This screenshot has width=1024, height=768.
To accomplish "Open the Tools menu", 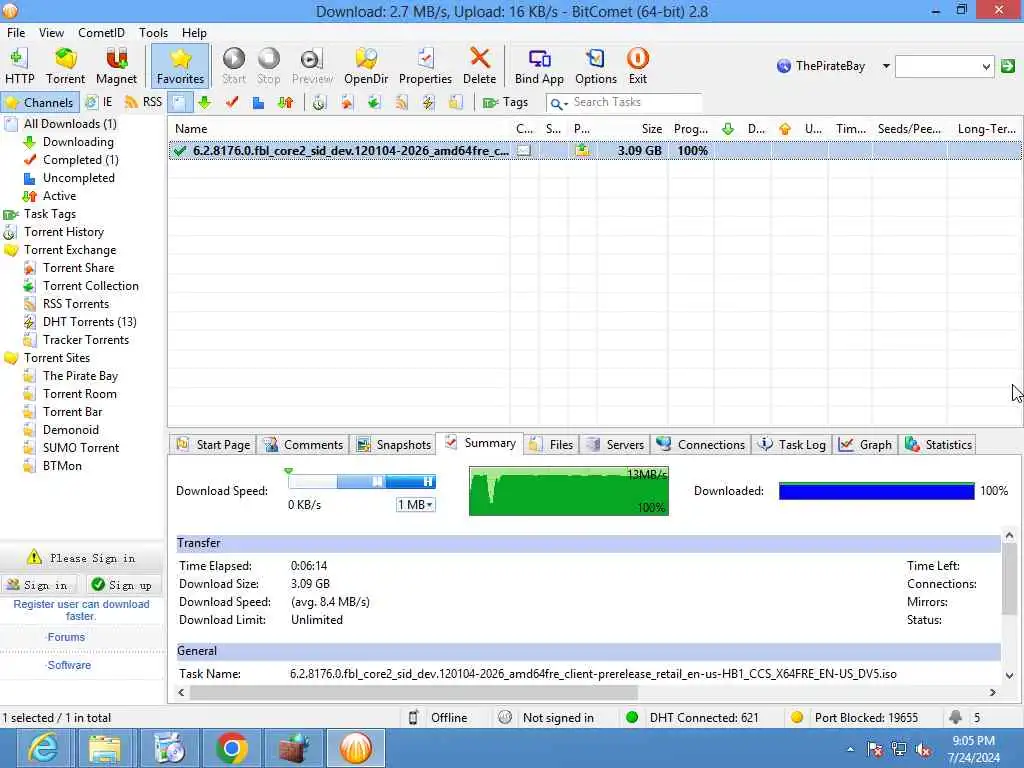I will pyautogui.click(x=153, y=33).
